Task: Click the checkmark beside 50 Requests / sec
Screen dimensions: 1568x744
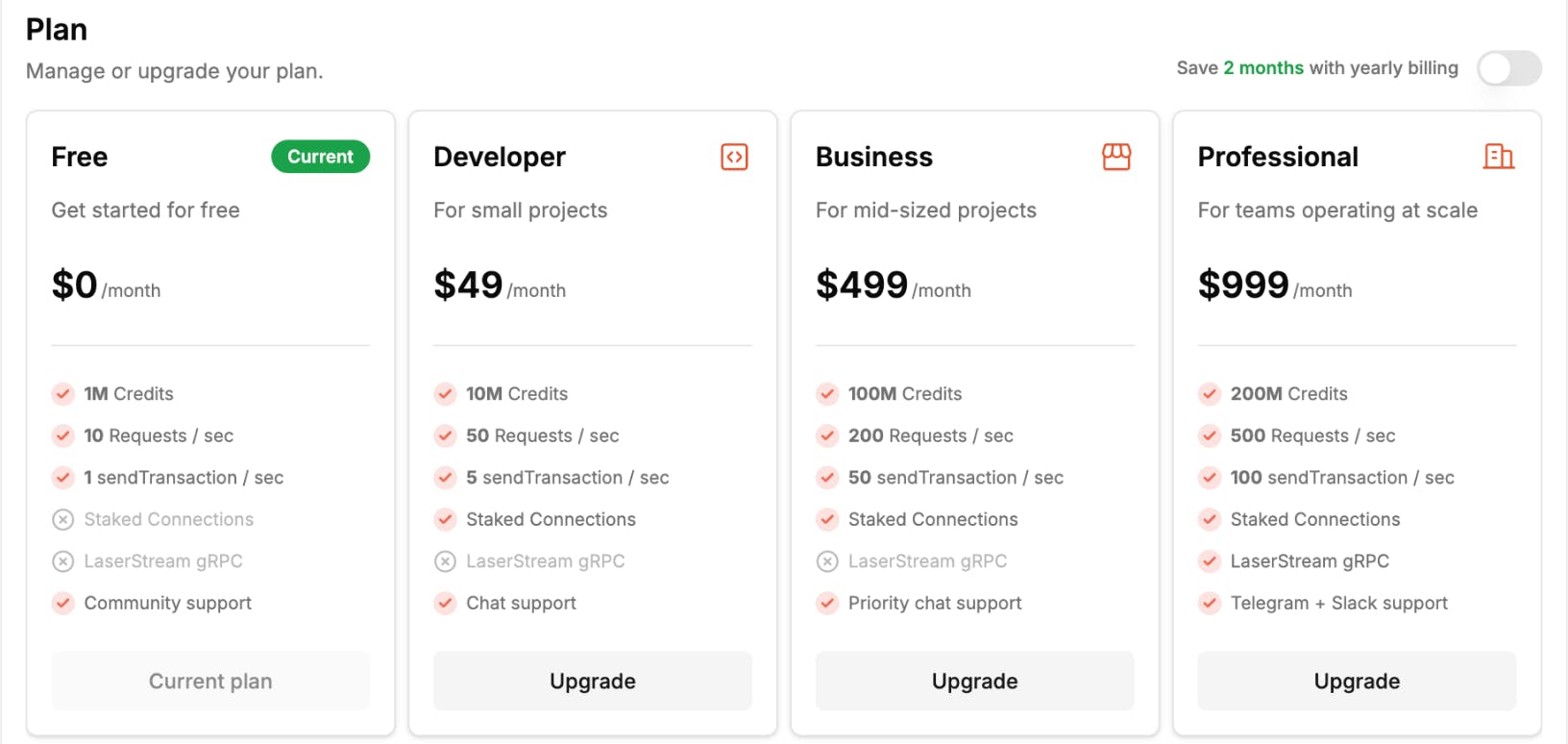Action: pos(445,435)
